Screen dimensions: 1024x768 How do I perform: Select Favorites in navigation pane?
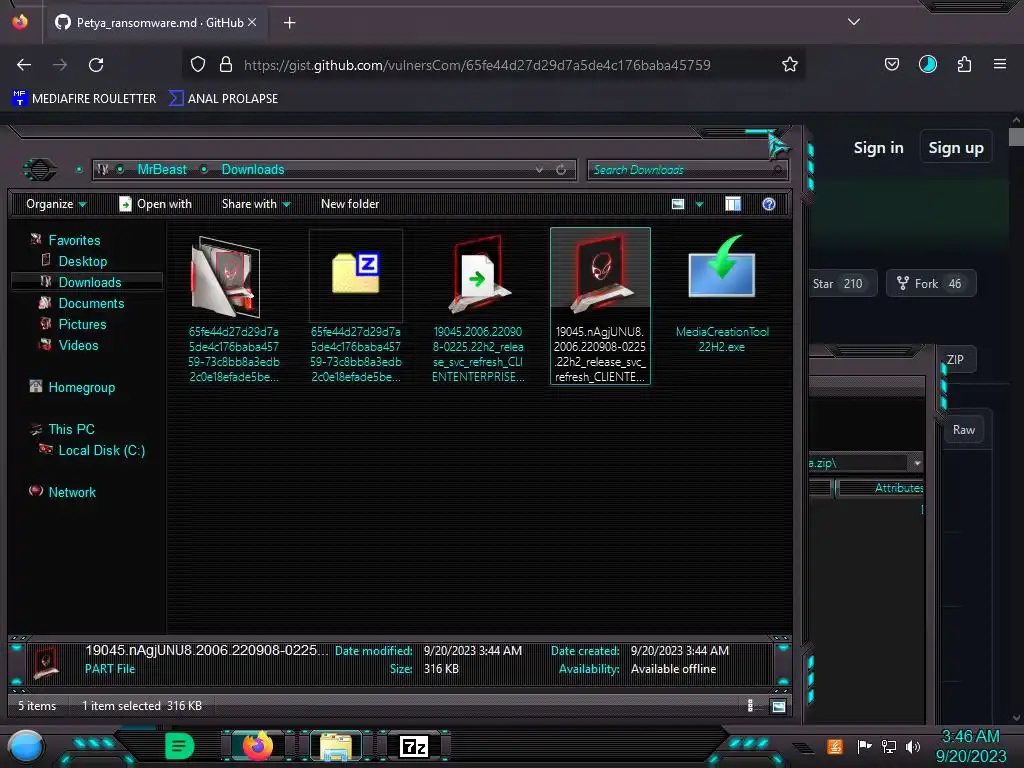click(x=74, y=240)
